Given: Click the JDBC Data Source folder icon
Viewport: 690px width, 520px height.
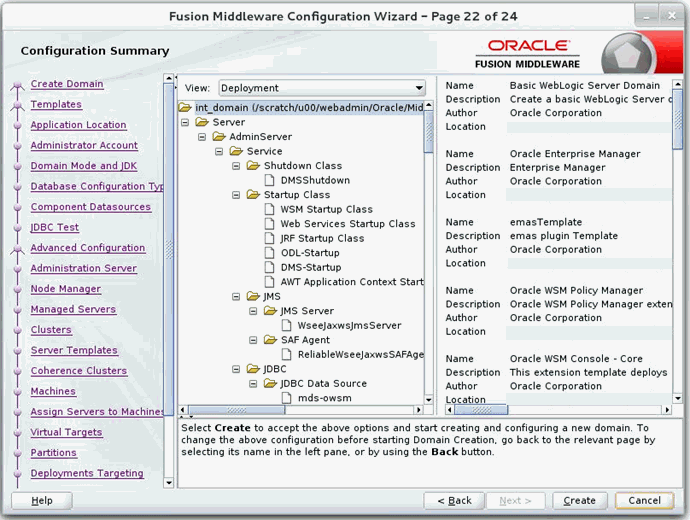Looking at the screenshot, I should 270,383.
